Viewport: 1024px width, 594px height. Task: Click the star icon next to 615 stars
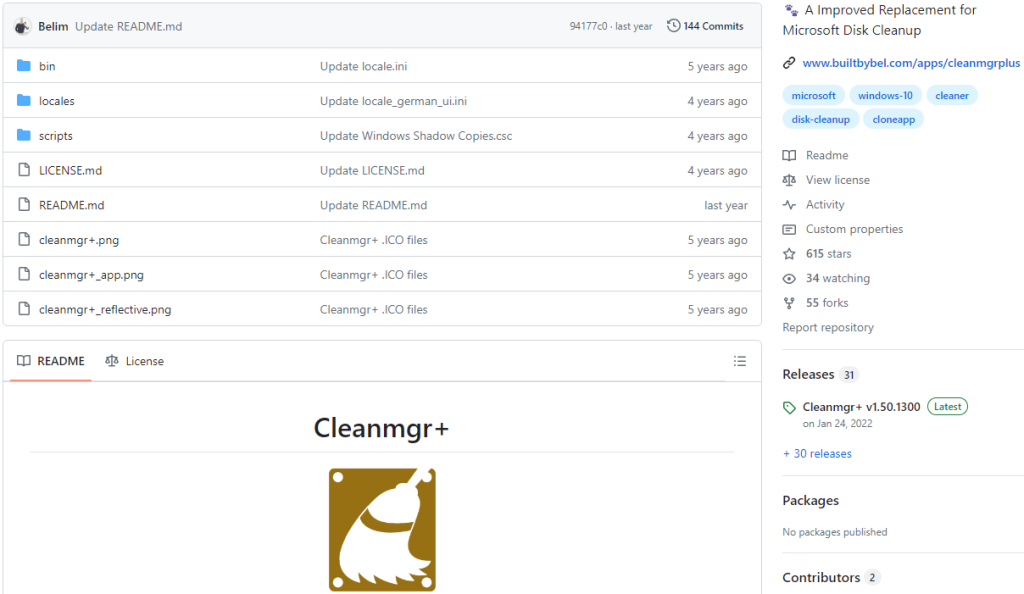coord(789,253)
